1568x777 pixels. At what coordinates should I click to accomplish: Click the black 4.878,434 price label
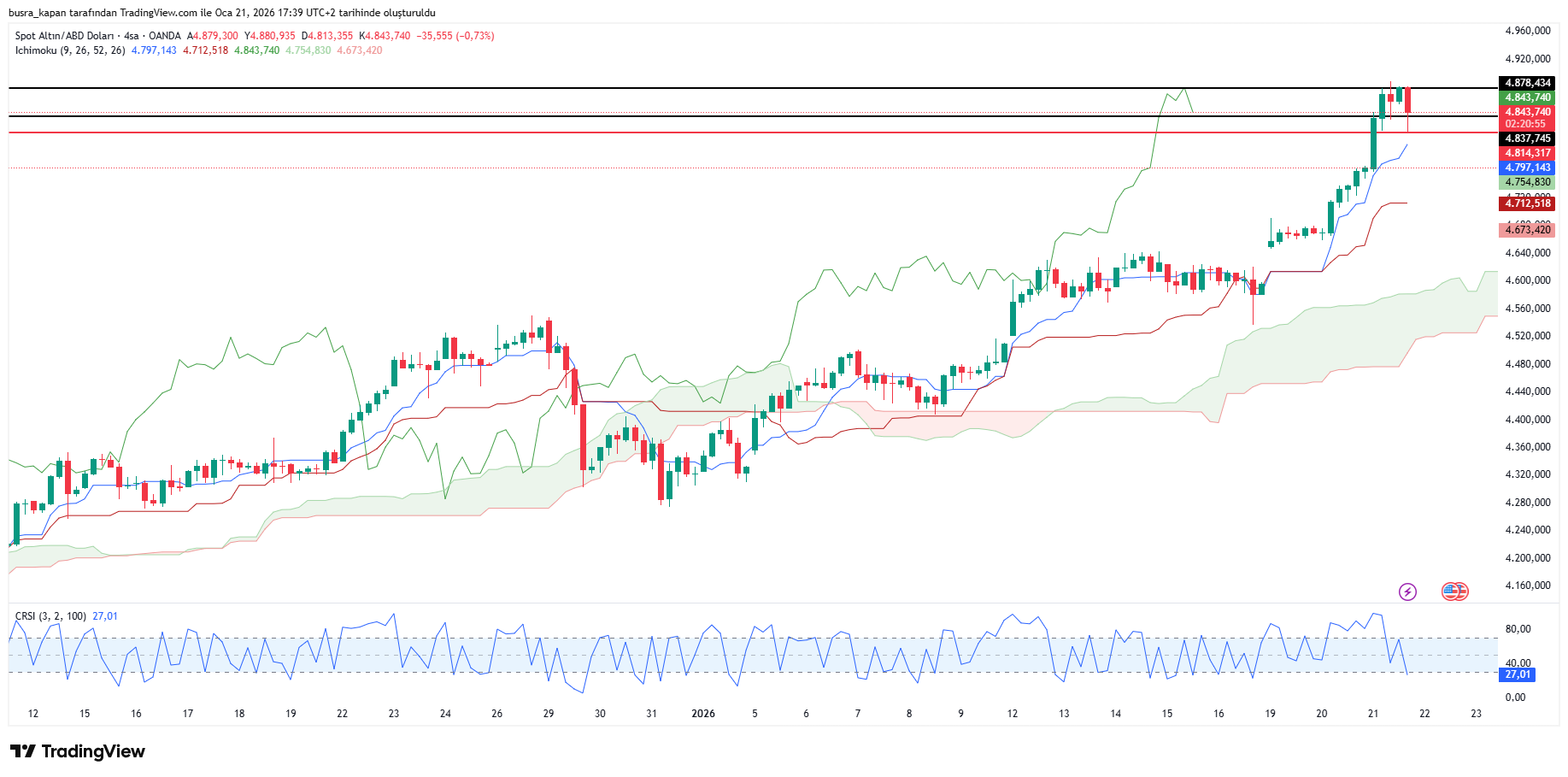click(x=1527, y=83)
